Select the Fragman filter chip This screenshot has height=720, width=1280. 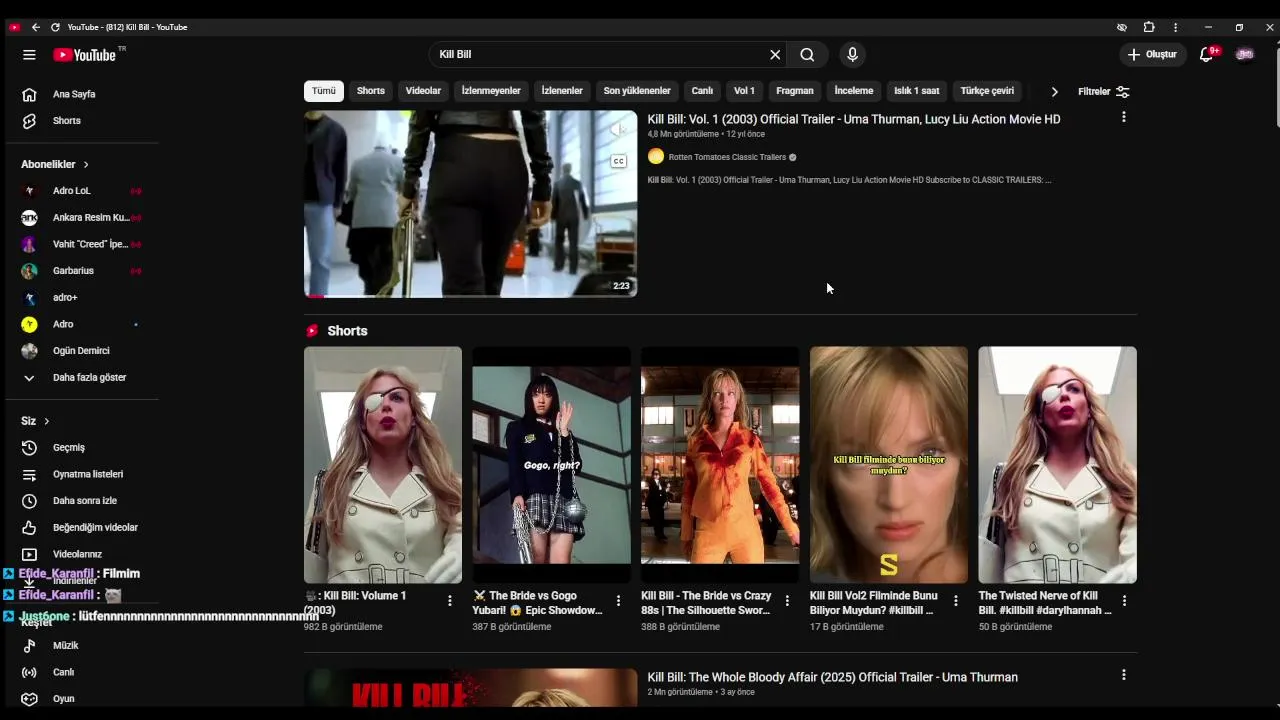795,91
